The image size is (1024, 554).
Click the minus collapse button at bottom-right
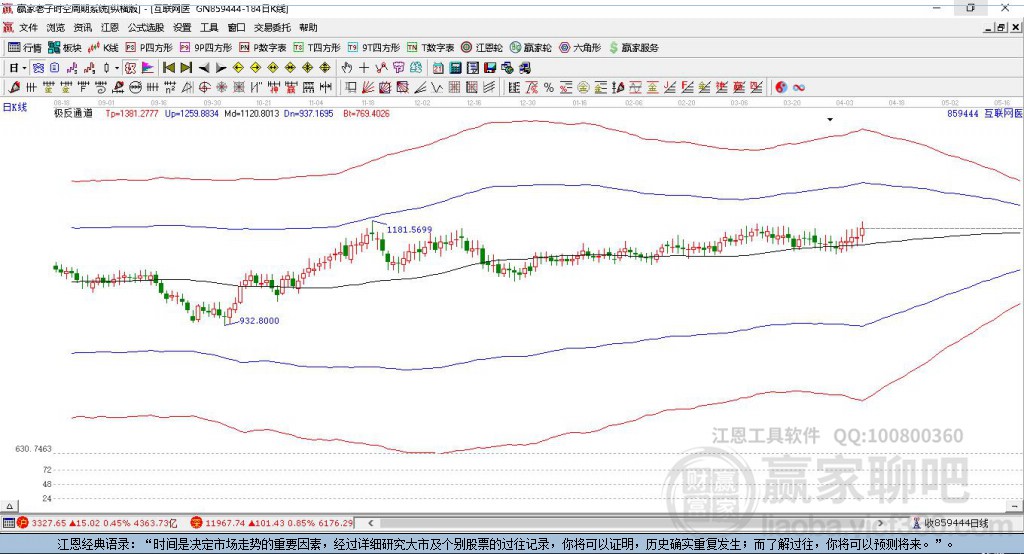pyautogui.click(x=1014, y=506)
